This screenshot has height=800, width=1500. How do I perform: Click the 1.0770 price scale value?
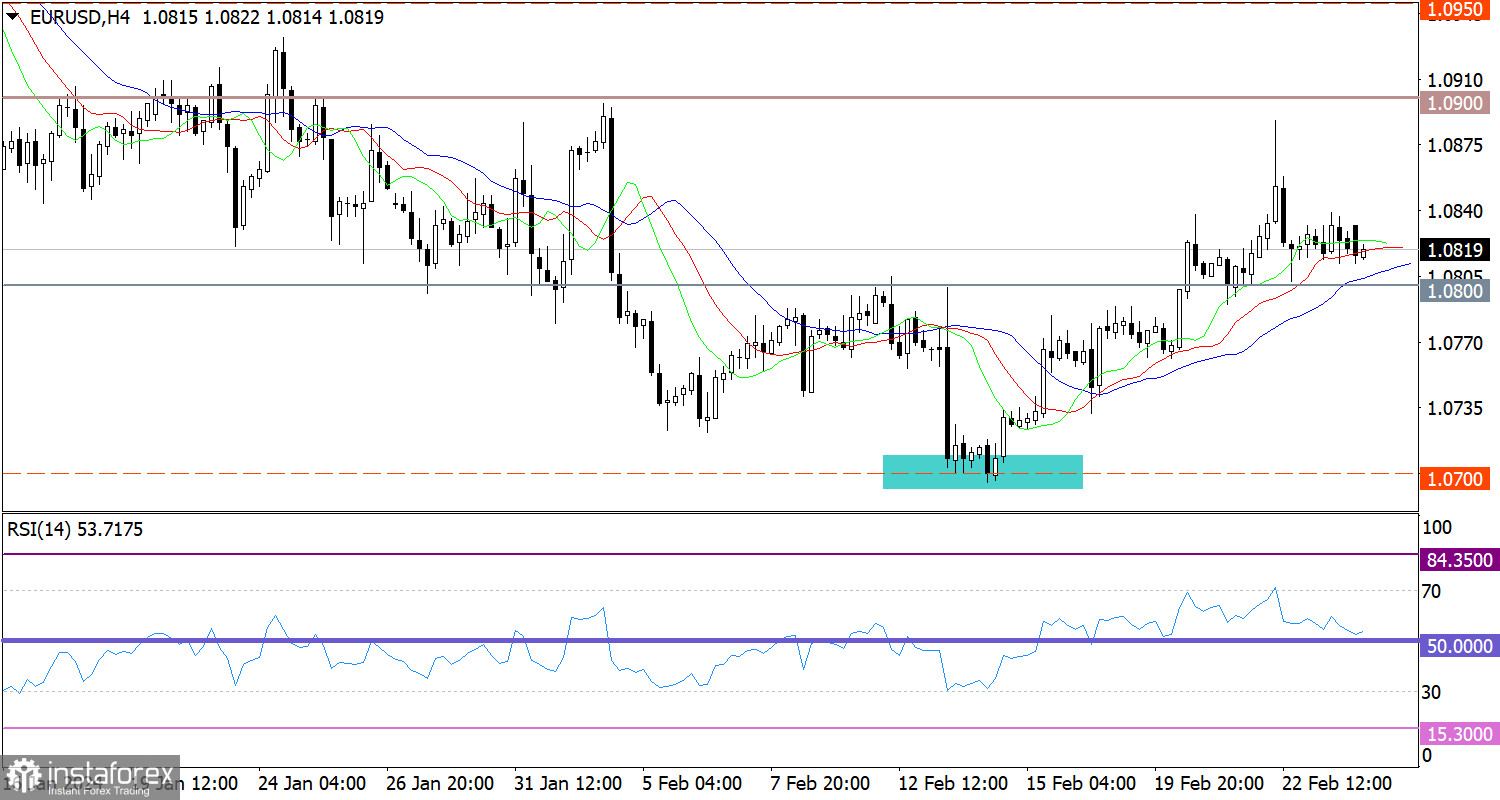pos(1457,343)
